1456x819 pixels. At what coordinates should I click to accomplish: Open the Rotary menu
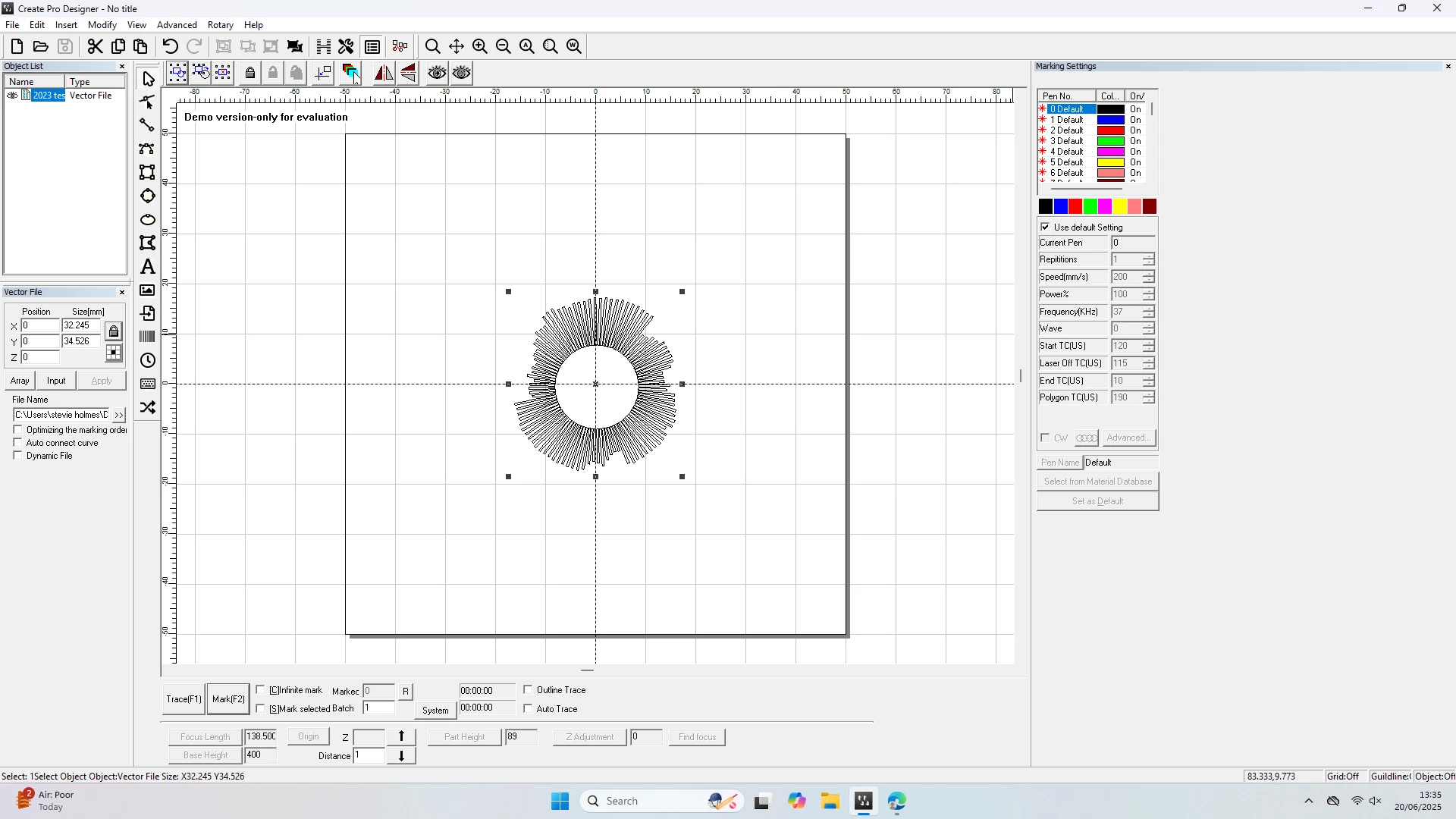tap(220, 25)
